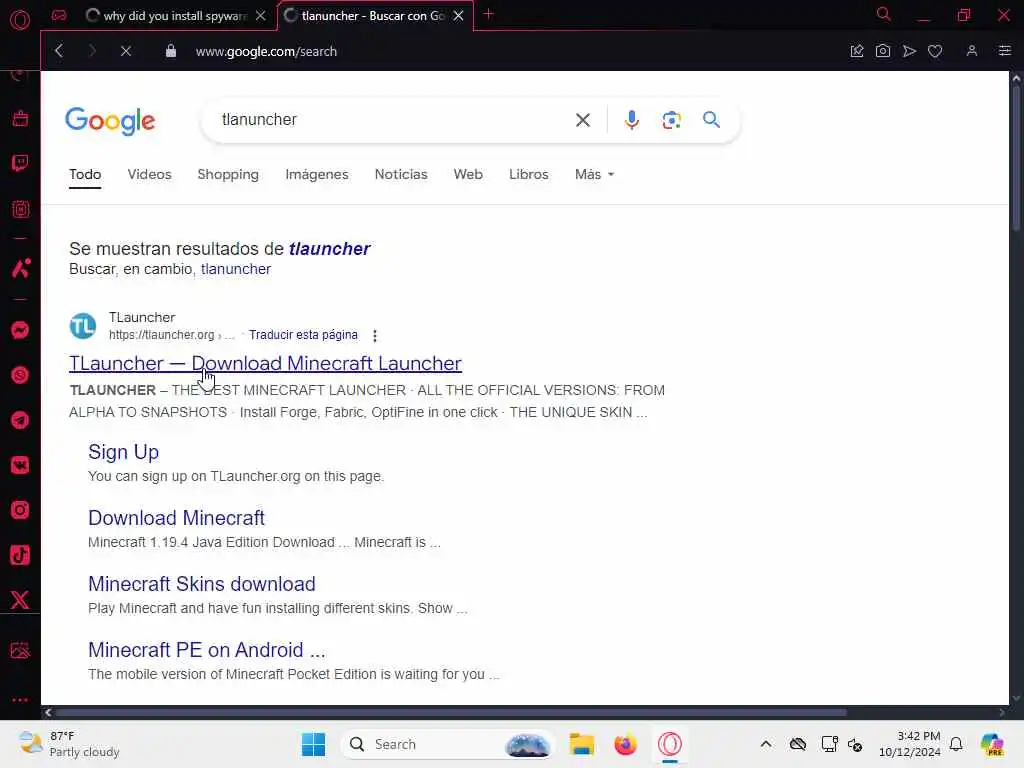Select the Libros search tab
This screenshot has width=1024, height=768.
click(x=528, y=174)
